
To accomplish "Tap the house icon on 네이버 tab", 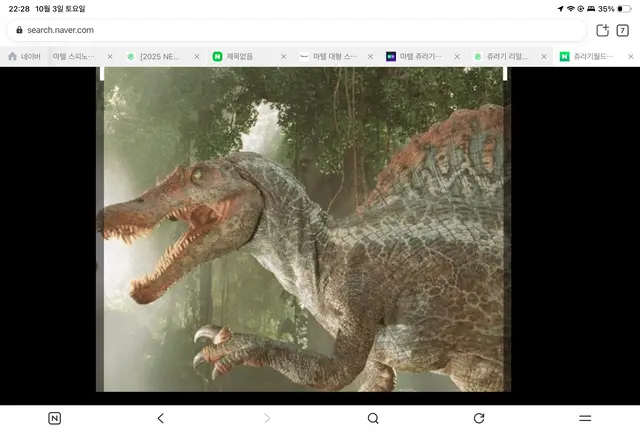I will point(12,56).
